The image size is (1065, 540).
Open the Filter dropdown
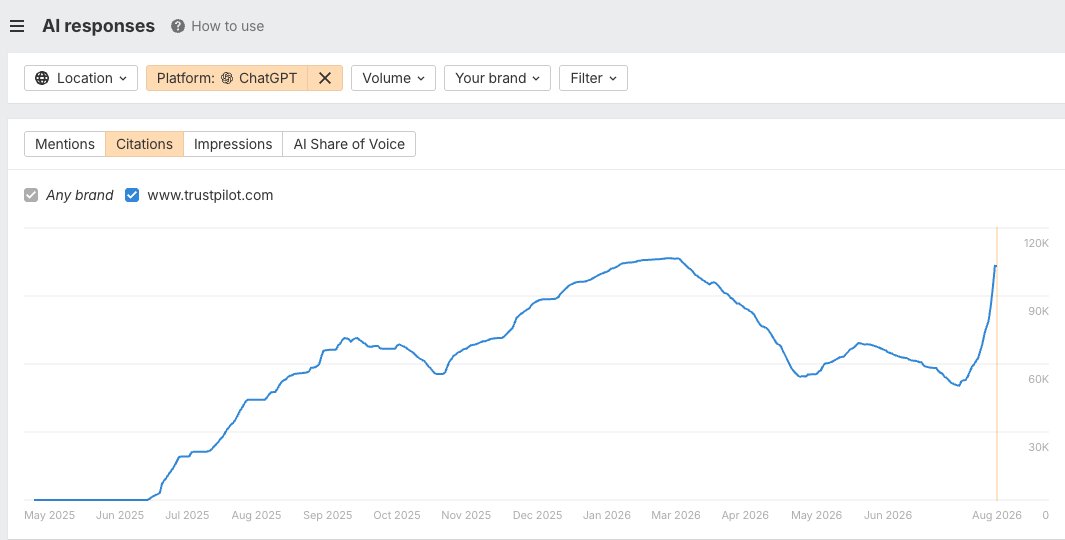coord(593,78)
